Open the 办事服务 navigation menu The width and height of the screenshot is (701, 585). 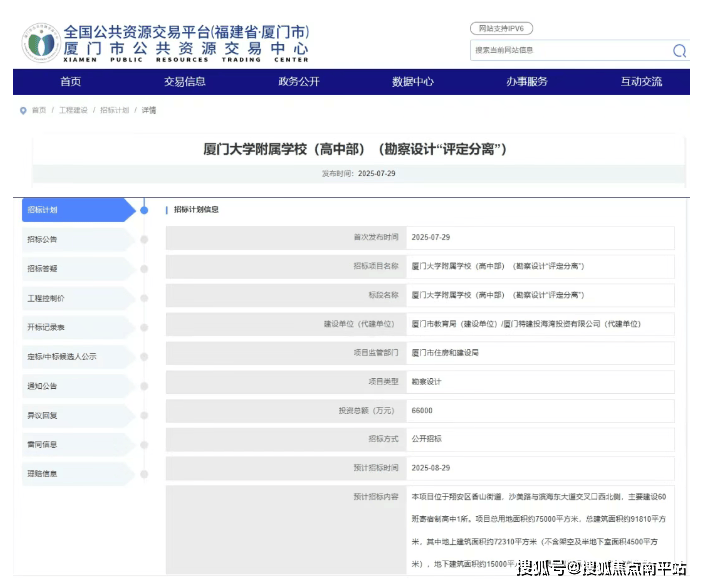click(527, 82)
